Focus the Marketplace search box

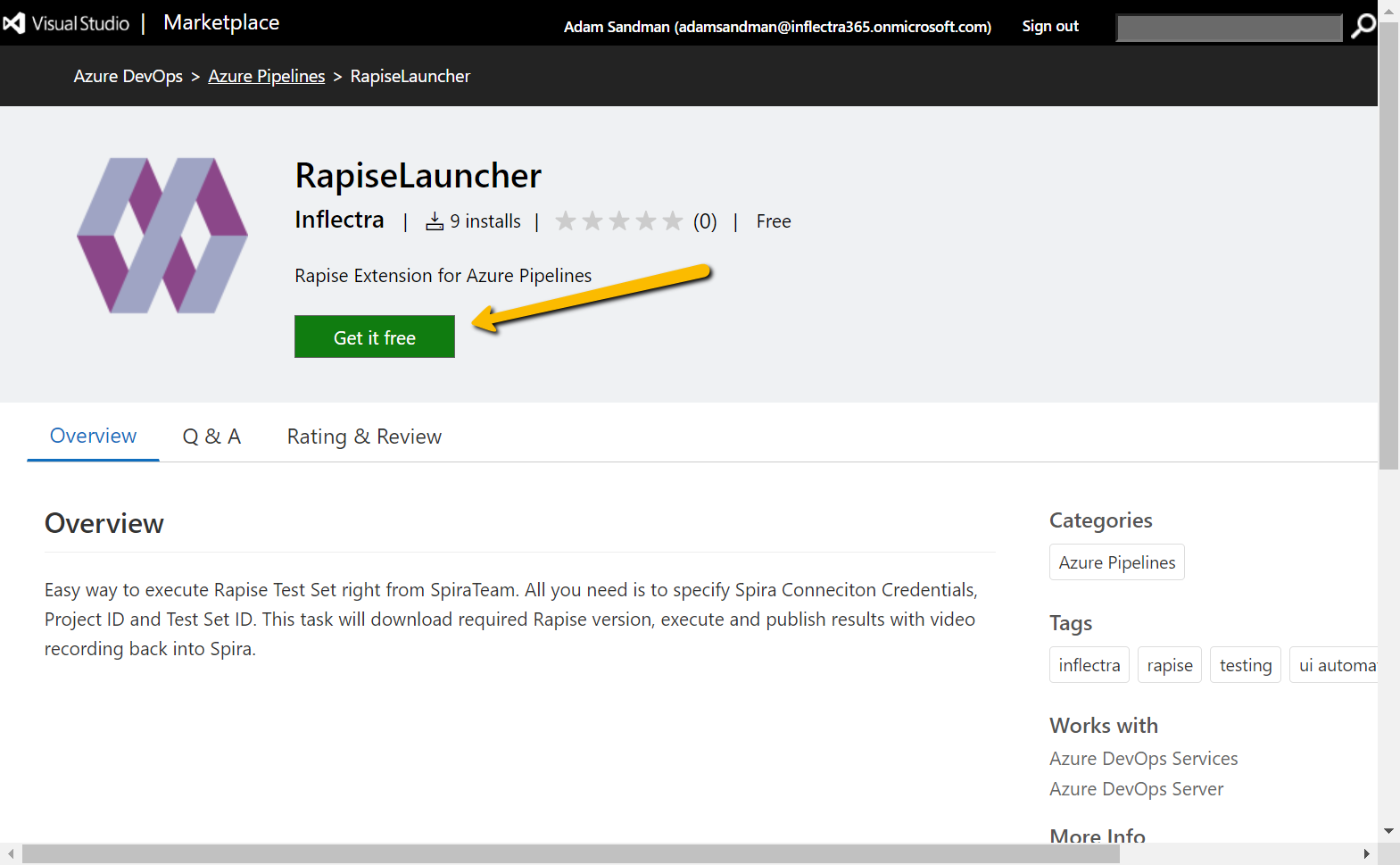point(1229,28)
